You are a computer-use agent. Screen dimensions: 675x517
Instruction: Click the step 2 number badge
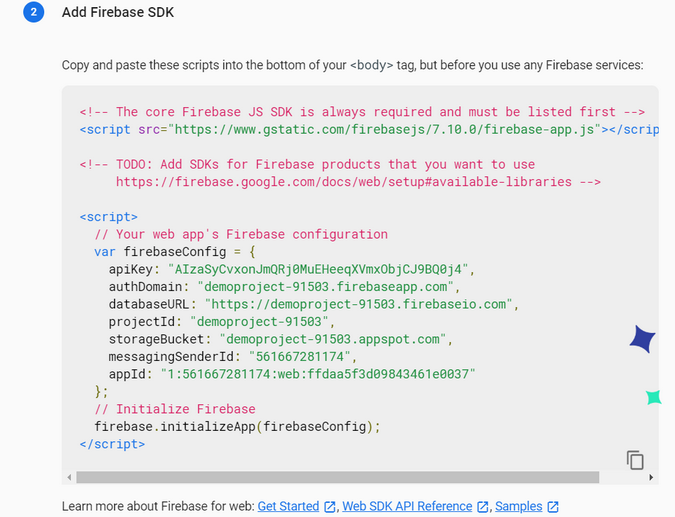[x=33, y=13]
